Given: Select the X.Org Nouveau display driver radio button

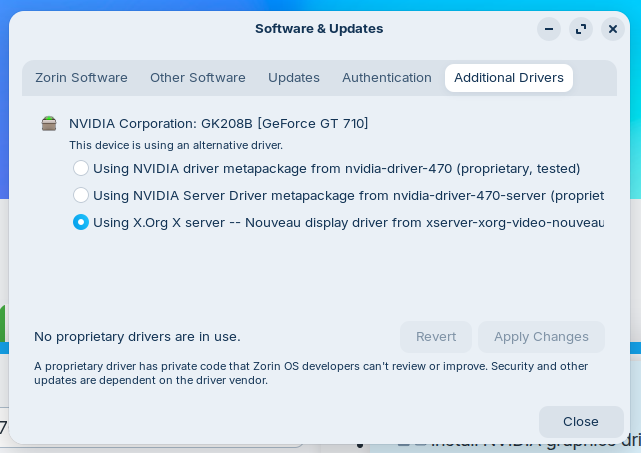Looking at the screenshot, I should (81, 223).
